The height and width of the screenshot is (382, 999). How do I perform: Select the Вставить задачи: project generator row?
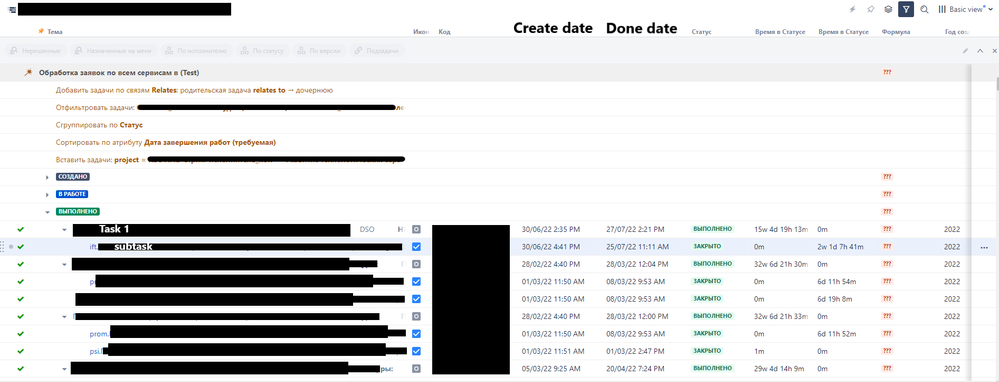tap(230, 160)
